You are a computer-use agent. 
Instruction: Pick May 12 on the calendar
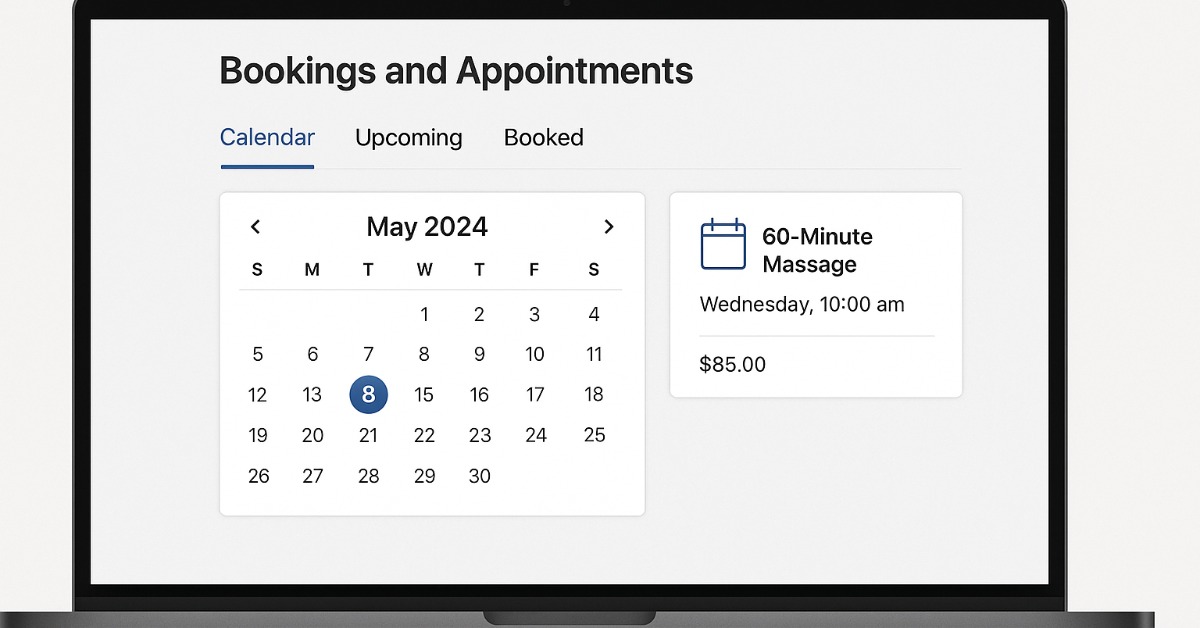click(x=258, y=395)
